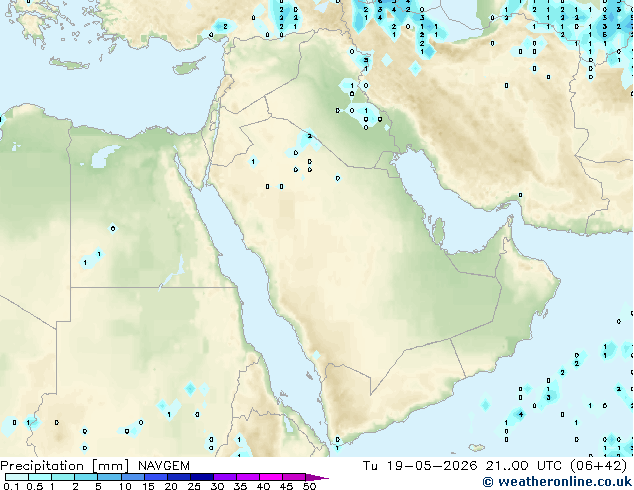Click the date '19-05-2026' in the timestamp
This screenshot has height=490, width=634.
coord(432,466)
